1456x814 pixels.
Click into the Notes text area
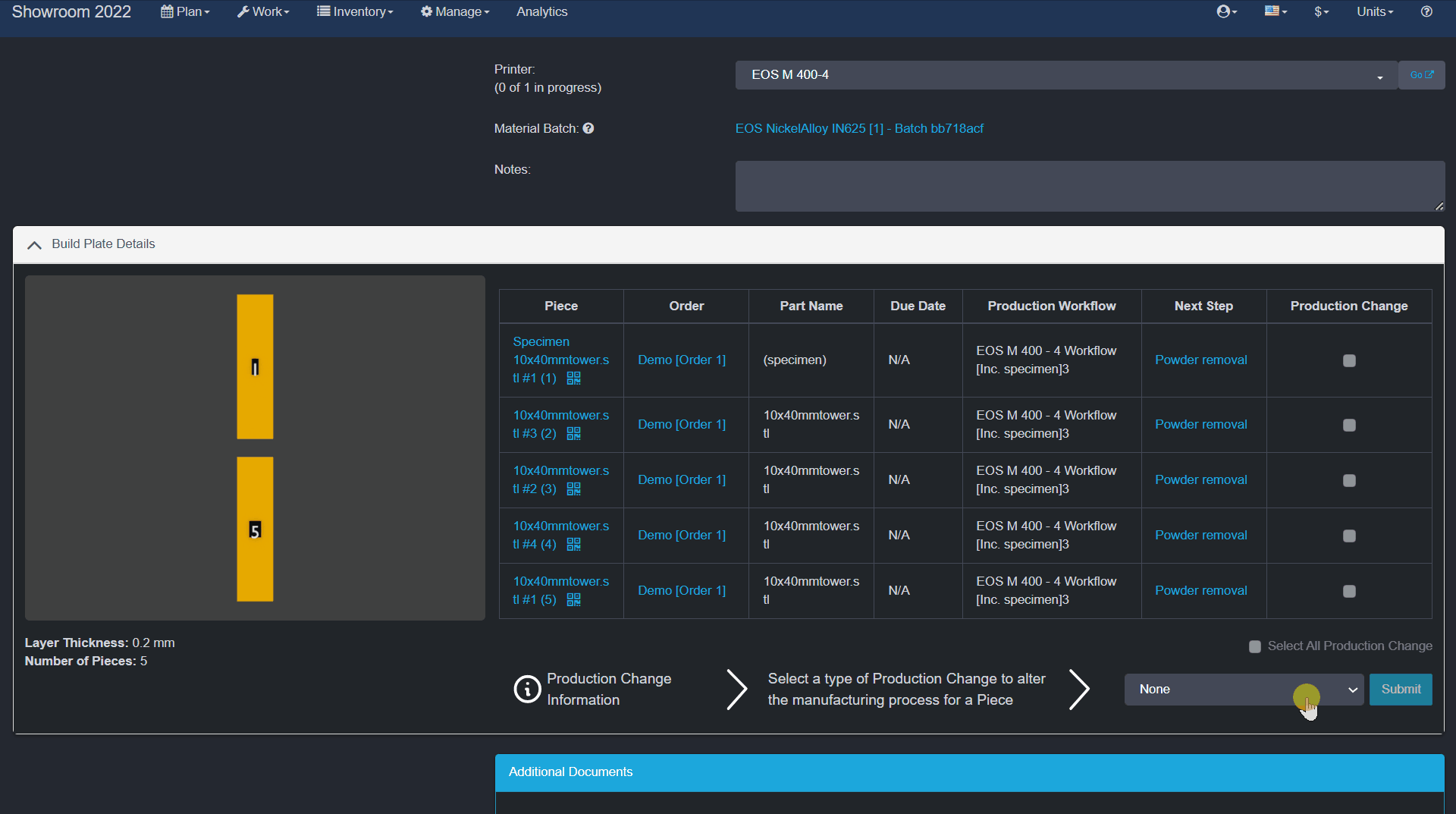tap(1090, 186)
